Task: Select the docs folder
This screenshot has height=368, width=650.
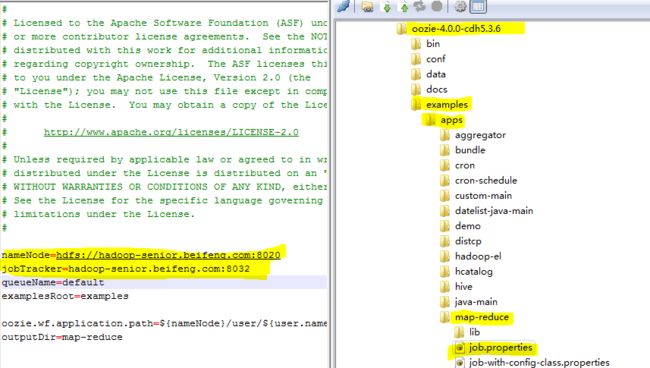Action: [437, 90]
